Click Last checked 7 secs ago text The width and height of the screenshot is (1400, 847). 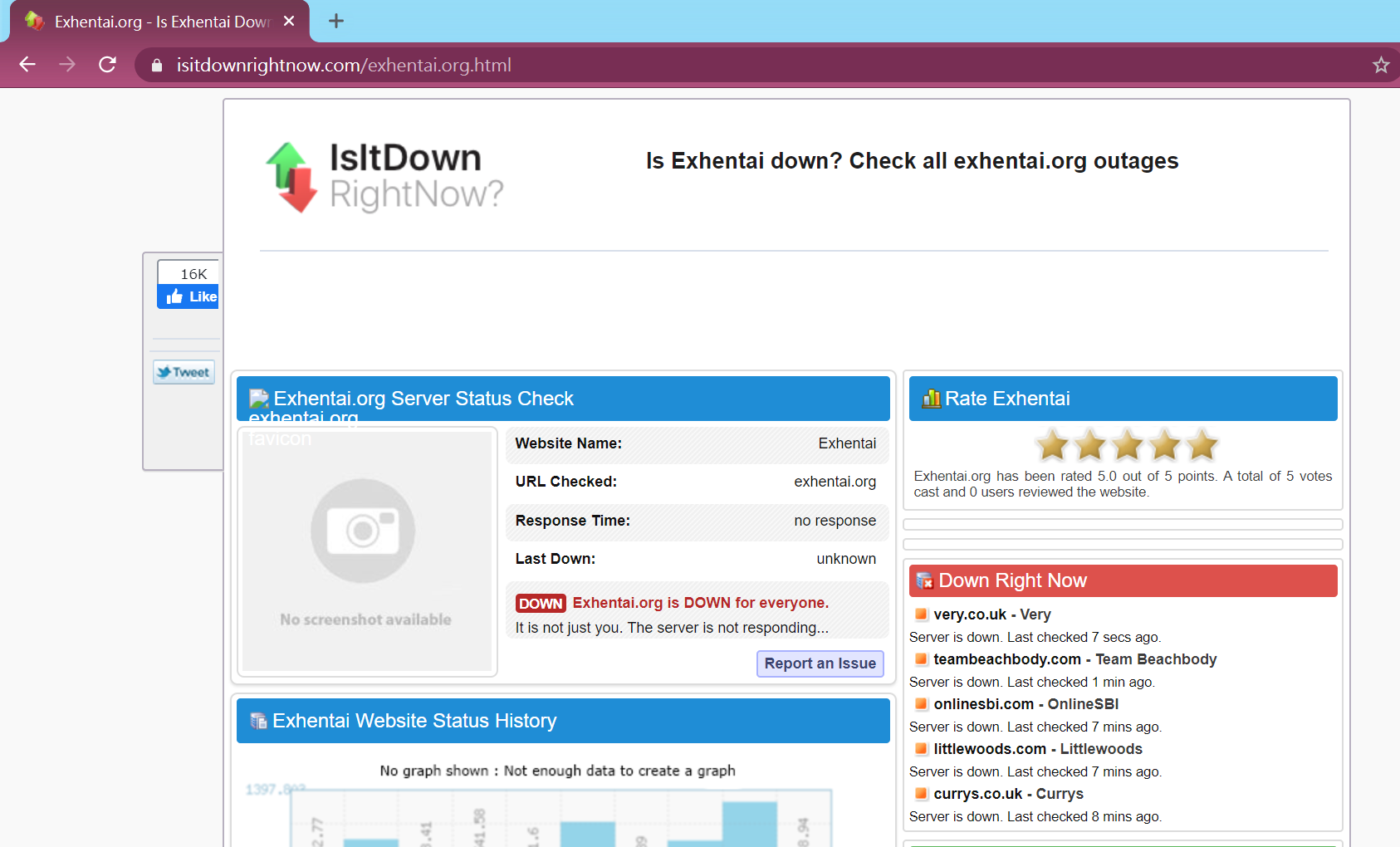point(1084,637)
